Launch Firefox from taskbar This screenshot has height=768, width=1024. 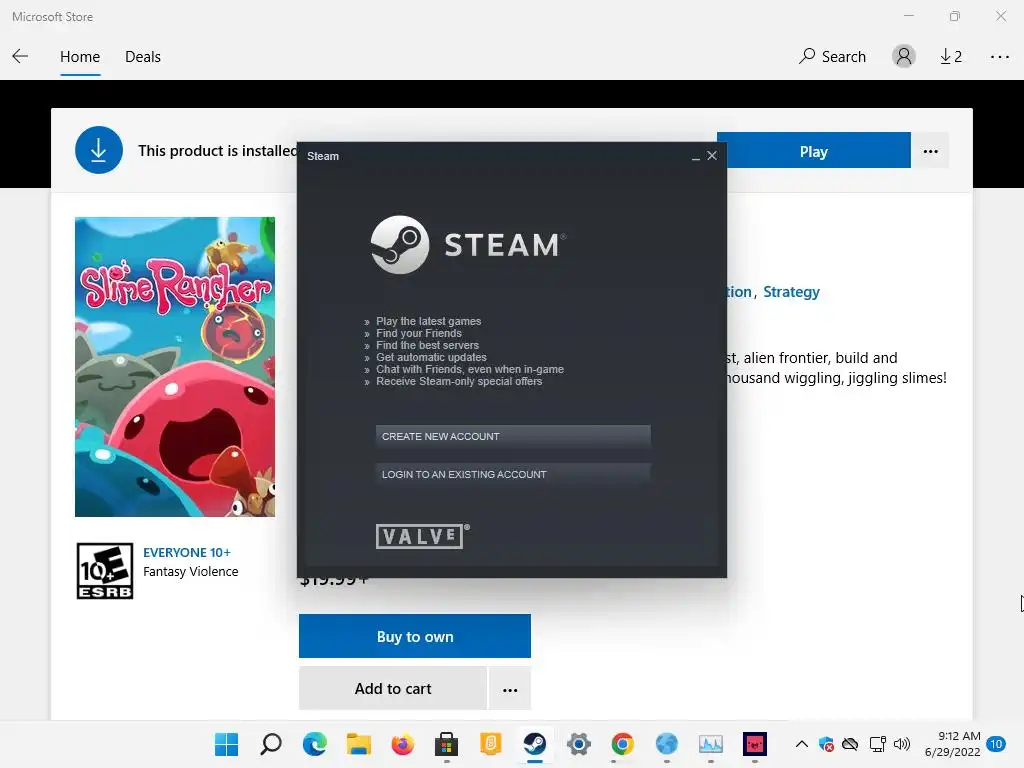pyautogui.click(x=402, y=744)
